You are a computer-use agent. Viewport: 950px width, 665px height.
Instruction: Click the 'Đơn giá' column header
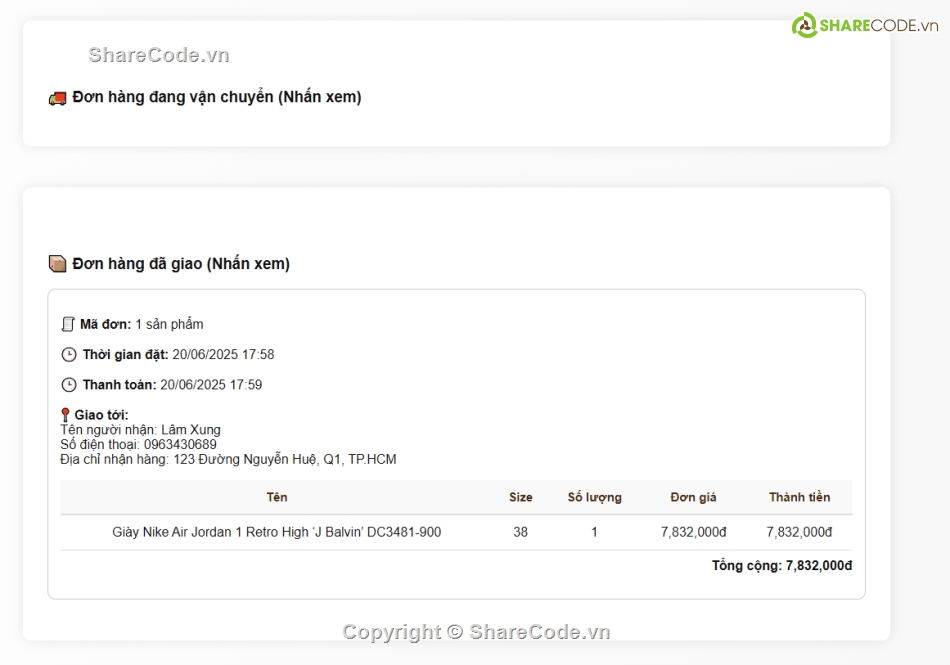693,497
